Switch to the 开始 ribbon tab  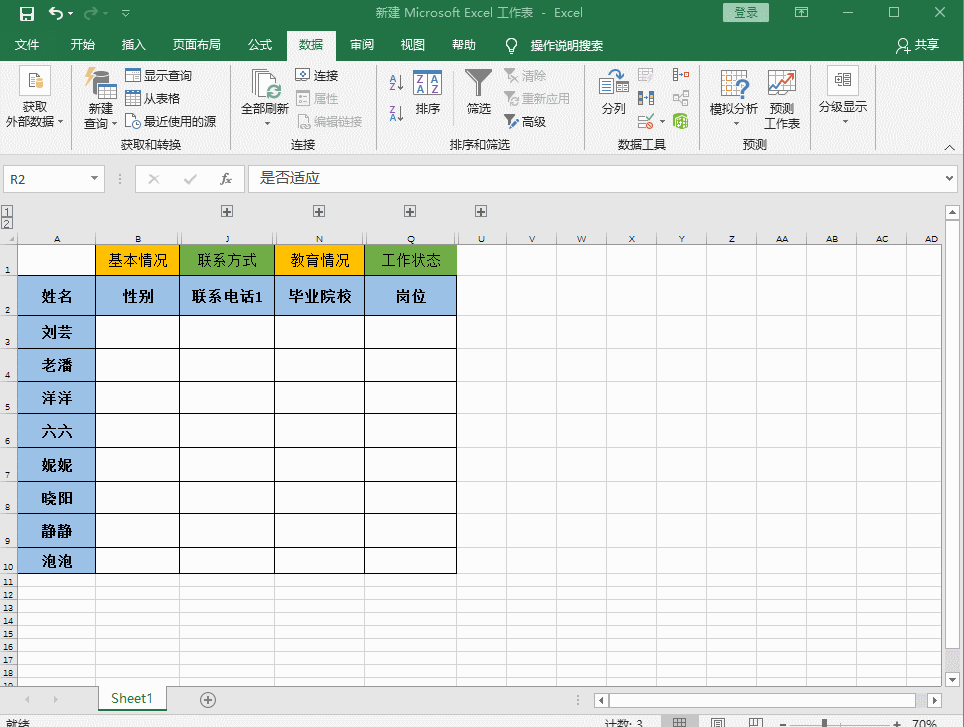pyautogui.click(x=82, y=45)
